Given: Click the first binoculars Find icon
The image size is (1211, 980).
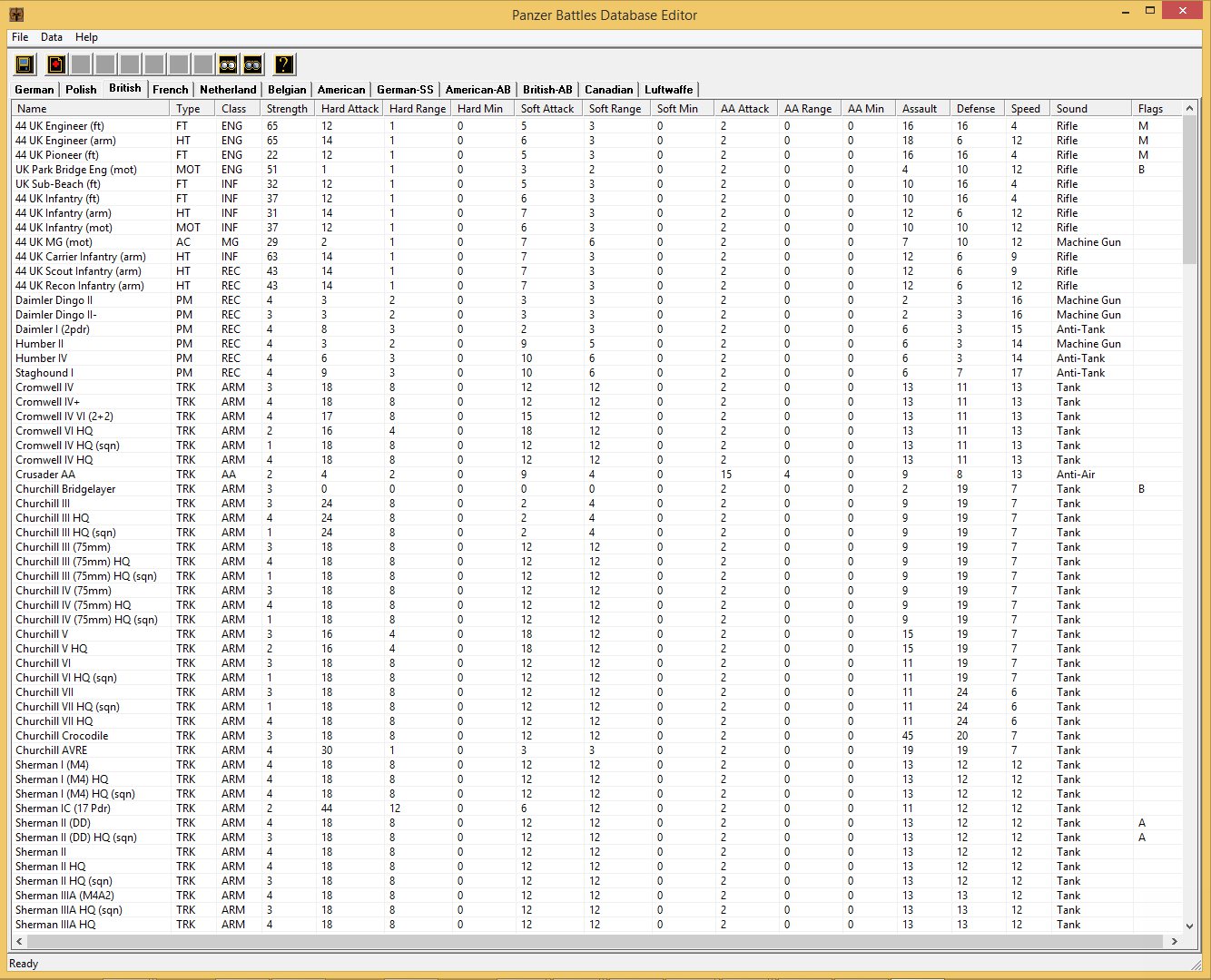Looking at the screenshot, I should 228,64.
